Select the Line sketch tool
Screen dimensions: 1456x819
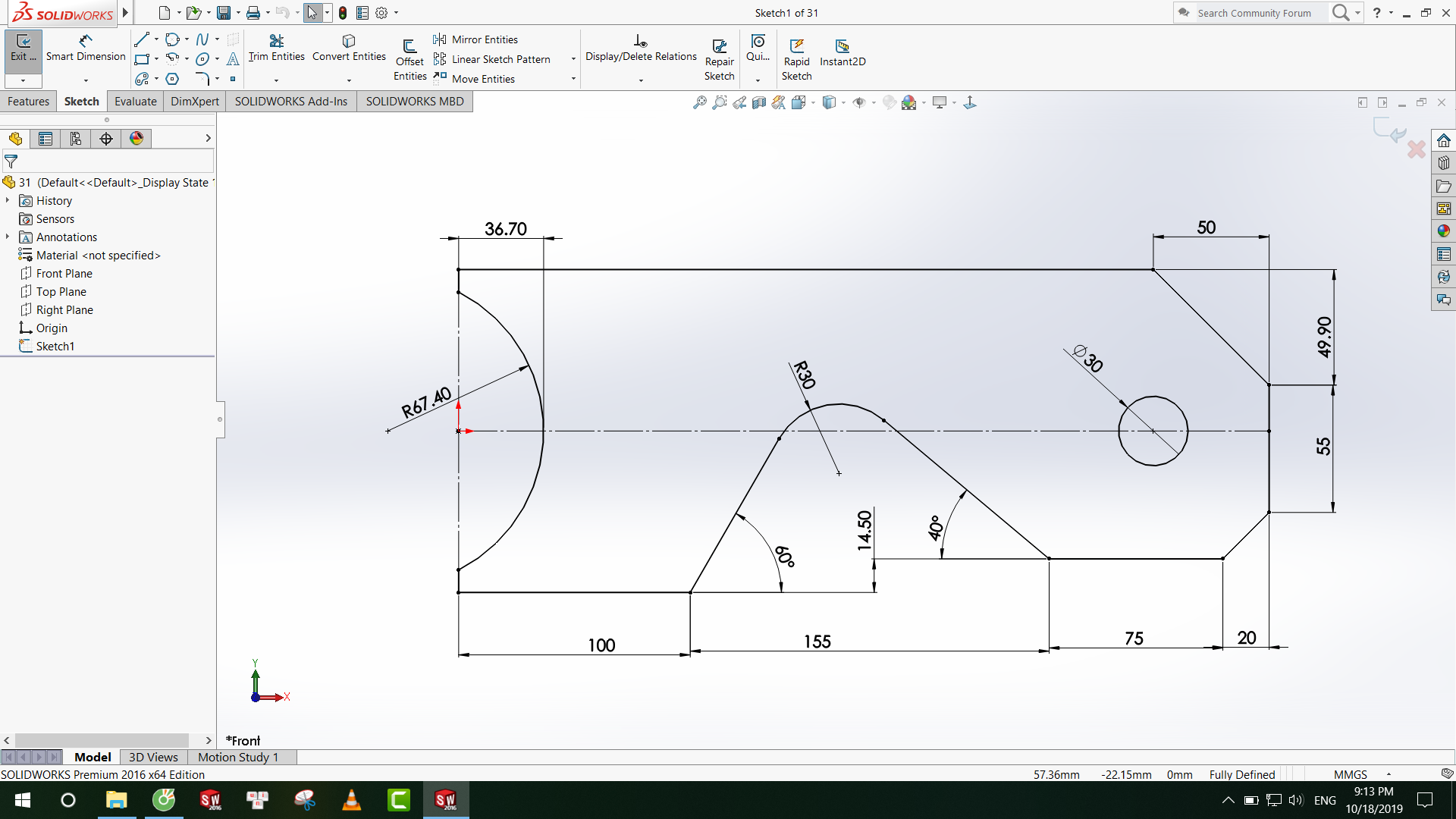(x=142, y=39)
